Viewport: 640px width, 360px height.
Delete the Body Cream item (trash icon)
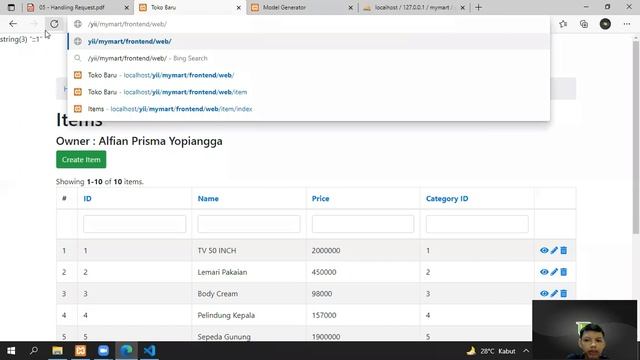click(x=564, y=293)
